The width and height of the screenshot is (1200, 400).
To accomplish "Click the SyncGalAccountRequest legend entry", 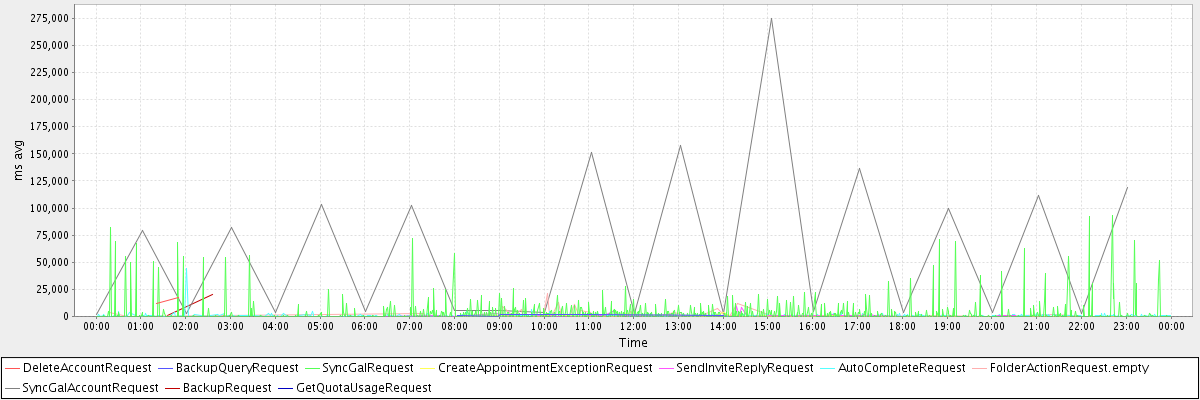I will pyautogui.click(x=90, y=387).
